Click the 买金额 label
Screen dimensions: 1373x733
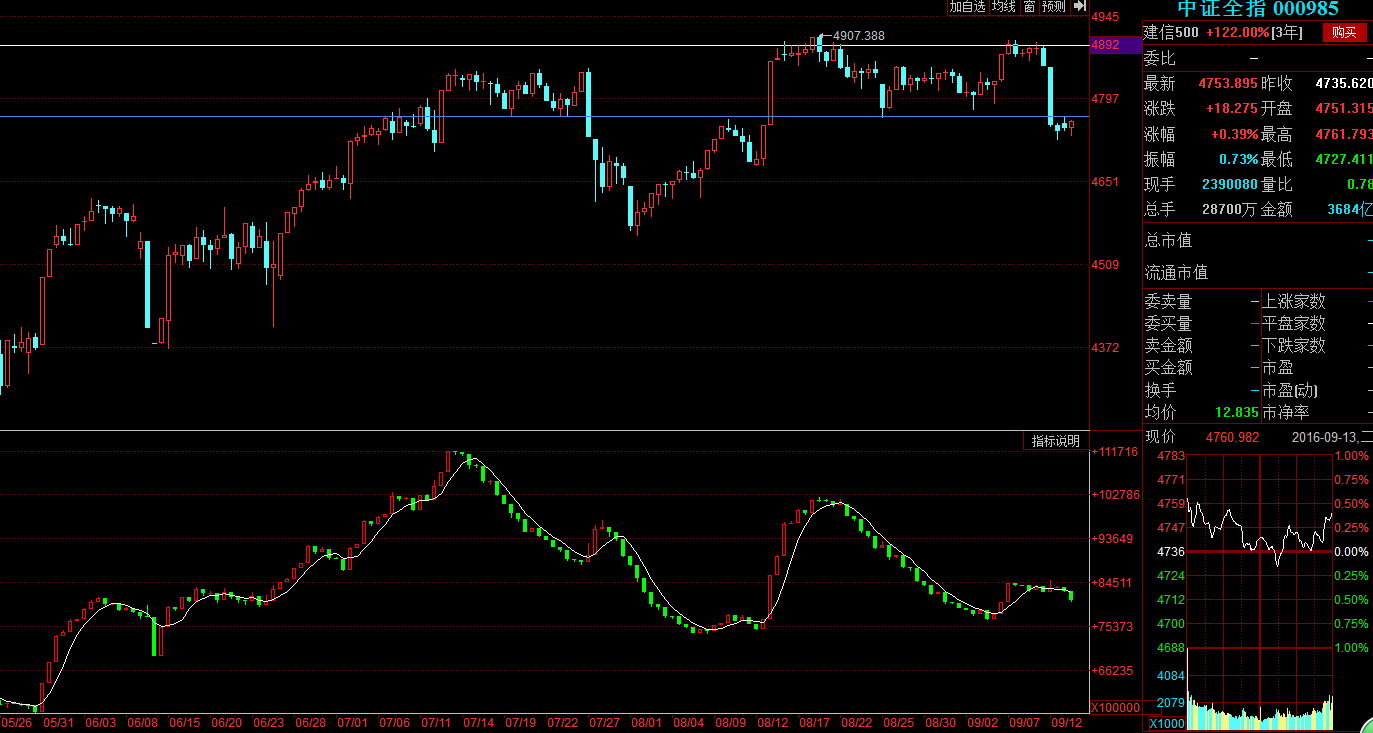[1169, 367]
